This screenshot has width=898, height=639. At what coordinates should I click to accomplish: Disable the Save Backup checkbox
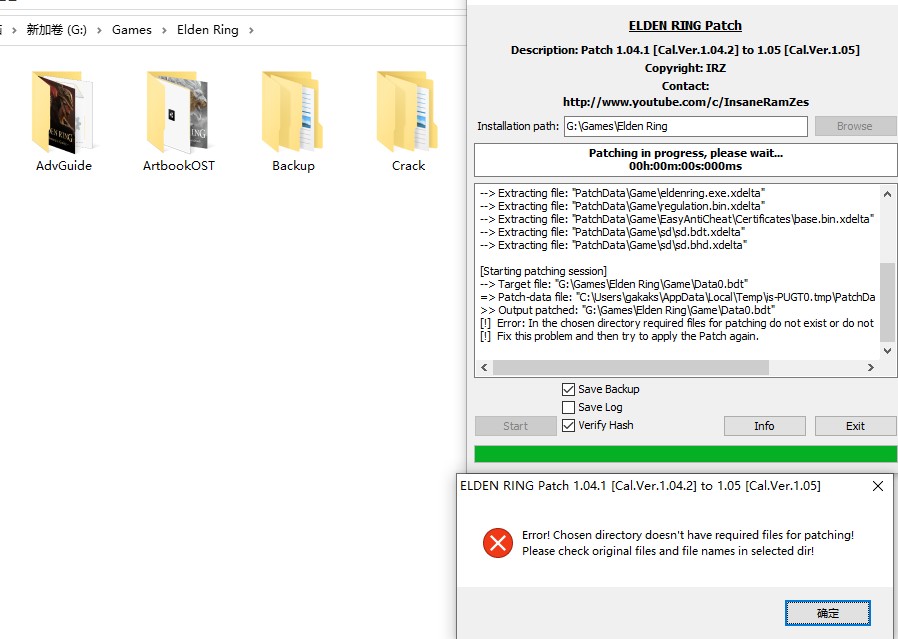569,389
